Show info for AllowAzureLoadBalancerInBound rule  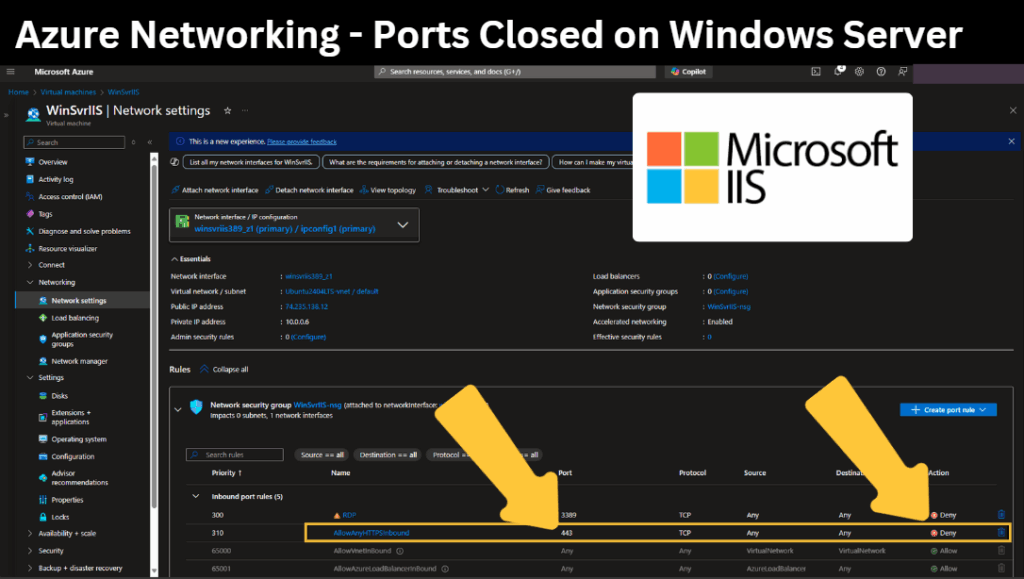(445, 569)
